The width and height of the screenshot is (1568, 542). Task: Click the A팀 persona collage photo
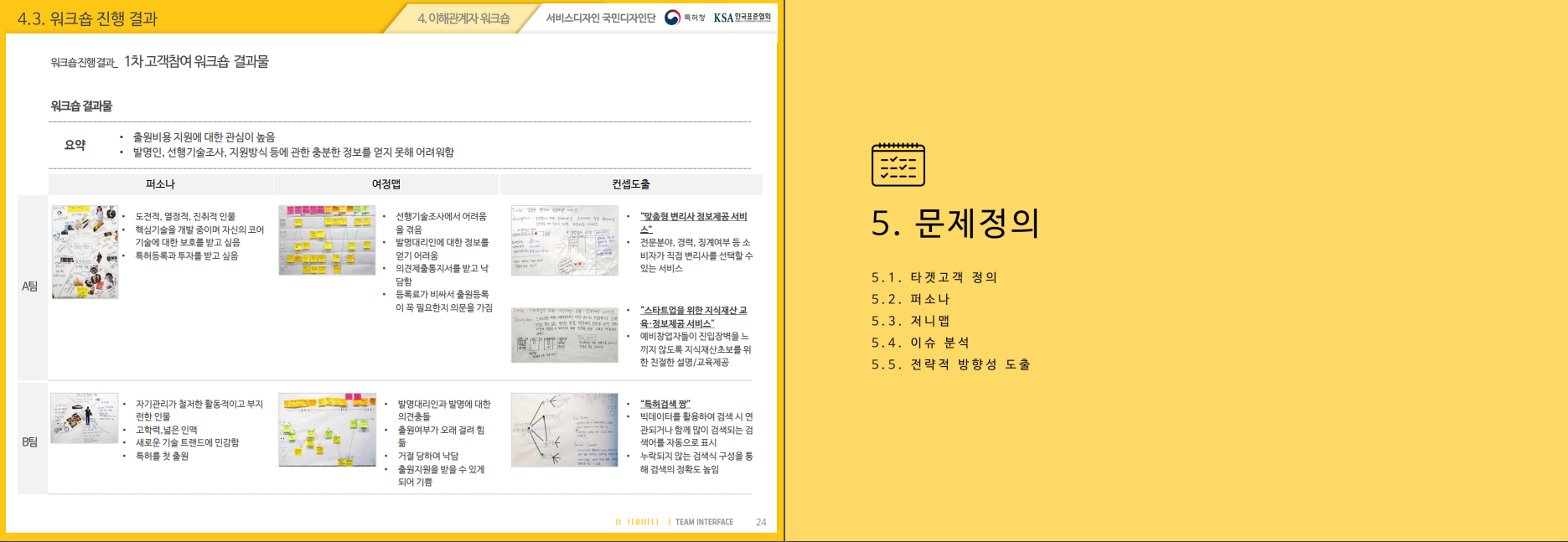(x=85, y=252)
